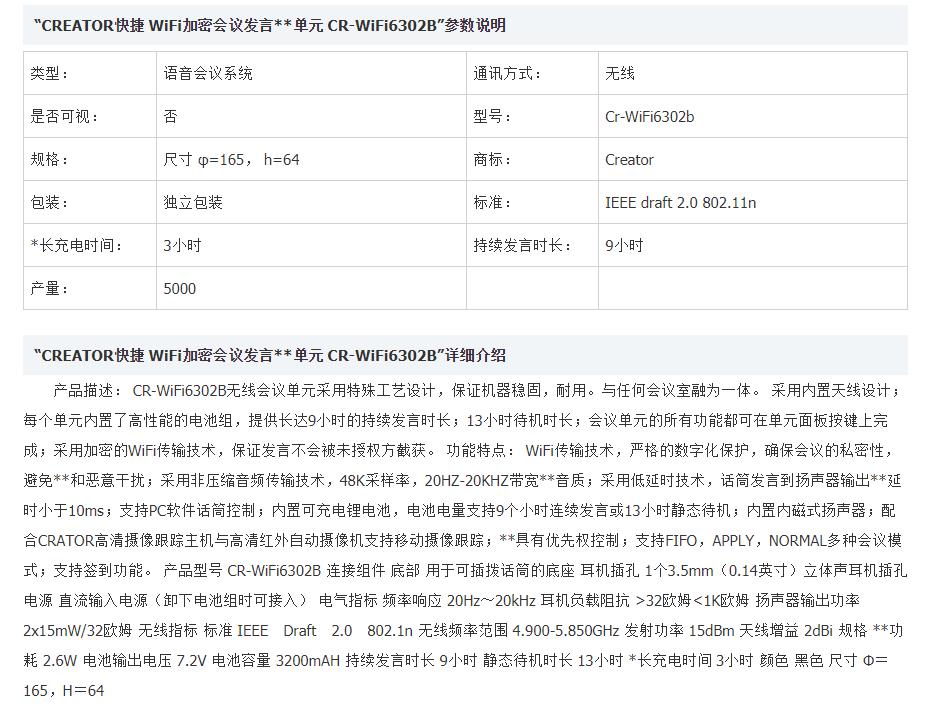Click the 独立包装 packaging value
950x718 pixels.
click(x=193, y=203)
